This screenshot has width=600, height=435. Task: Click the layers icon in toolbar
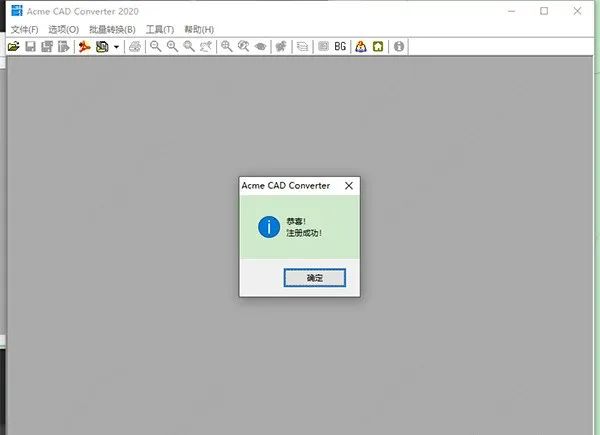302,47
